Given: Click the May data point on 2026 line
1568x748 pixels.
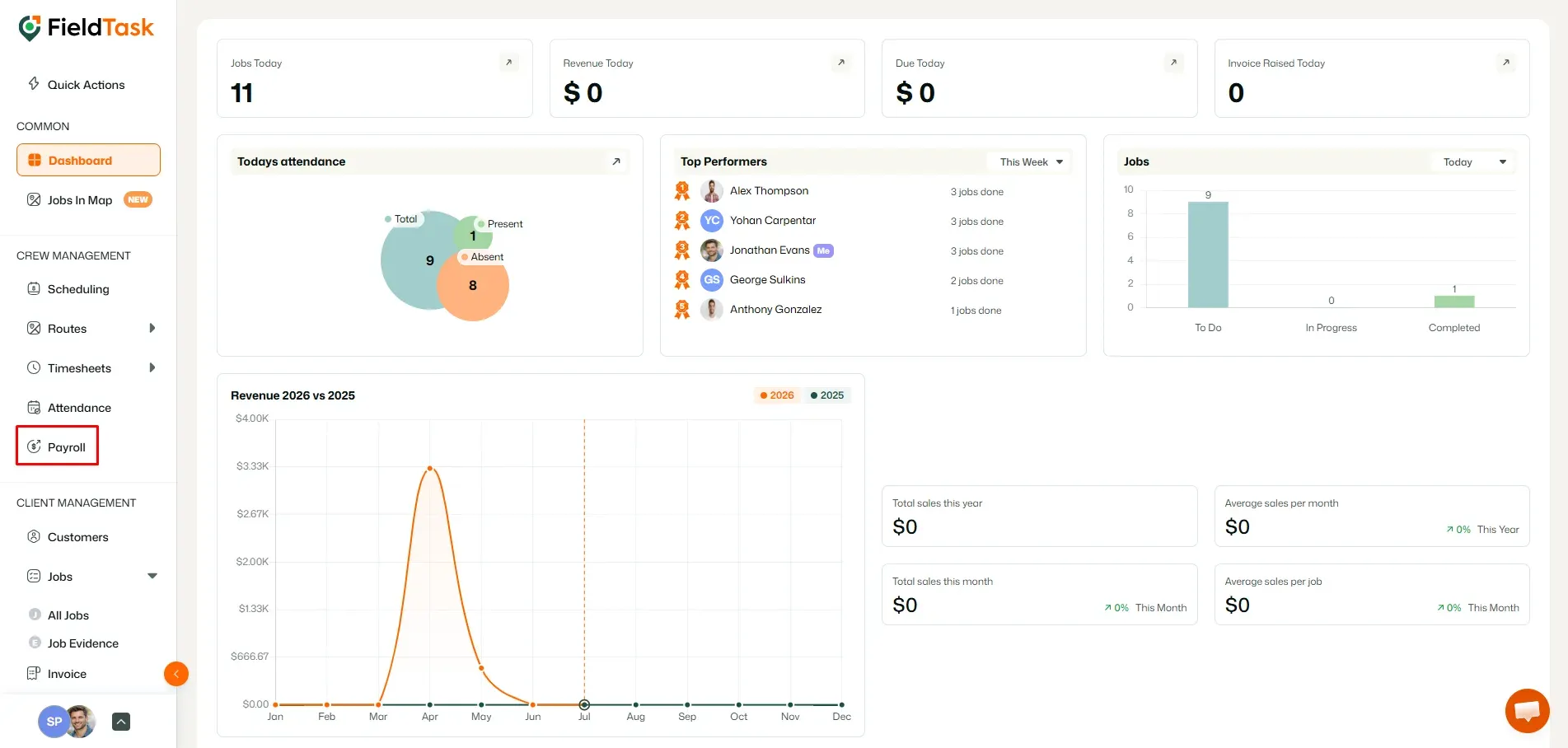Looking at the screenshot, I should click(x=481, y=668).
